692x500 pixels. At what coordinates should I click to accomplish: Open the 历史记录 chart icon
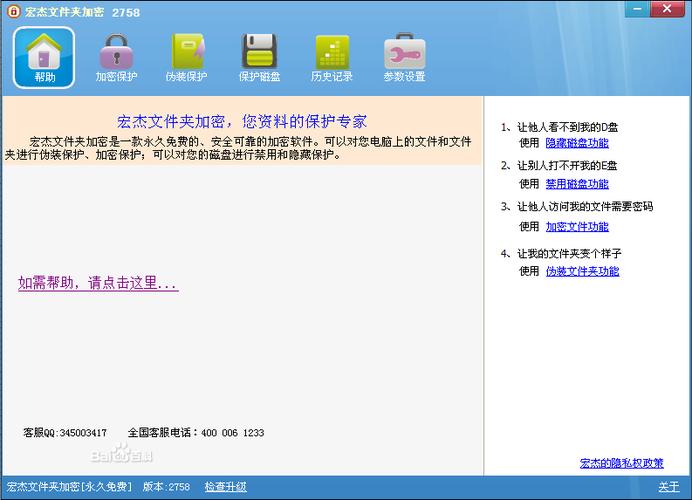click(332, 58)
